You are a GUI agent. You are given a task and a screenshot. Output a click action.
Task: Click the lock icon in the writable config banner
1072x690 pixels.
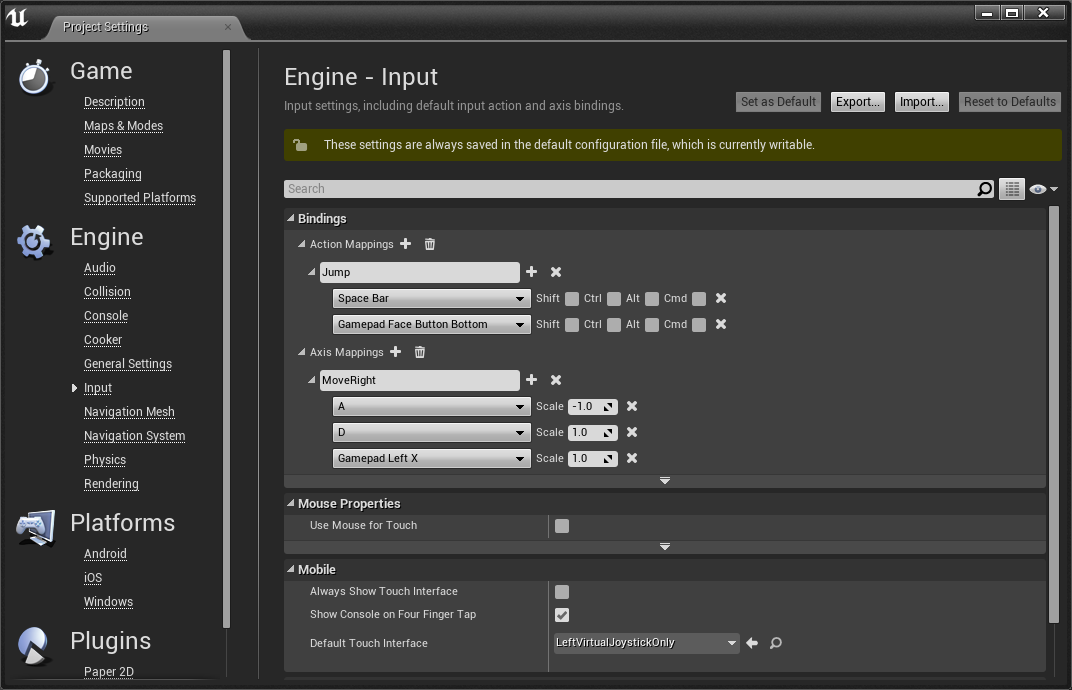pyautogui.click(x=300, y=145)
